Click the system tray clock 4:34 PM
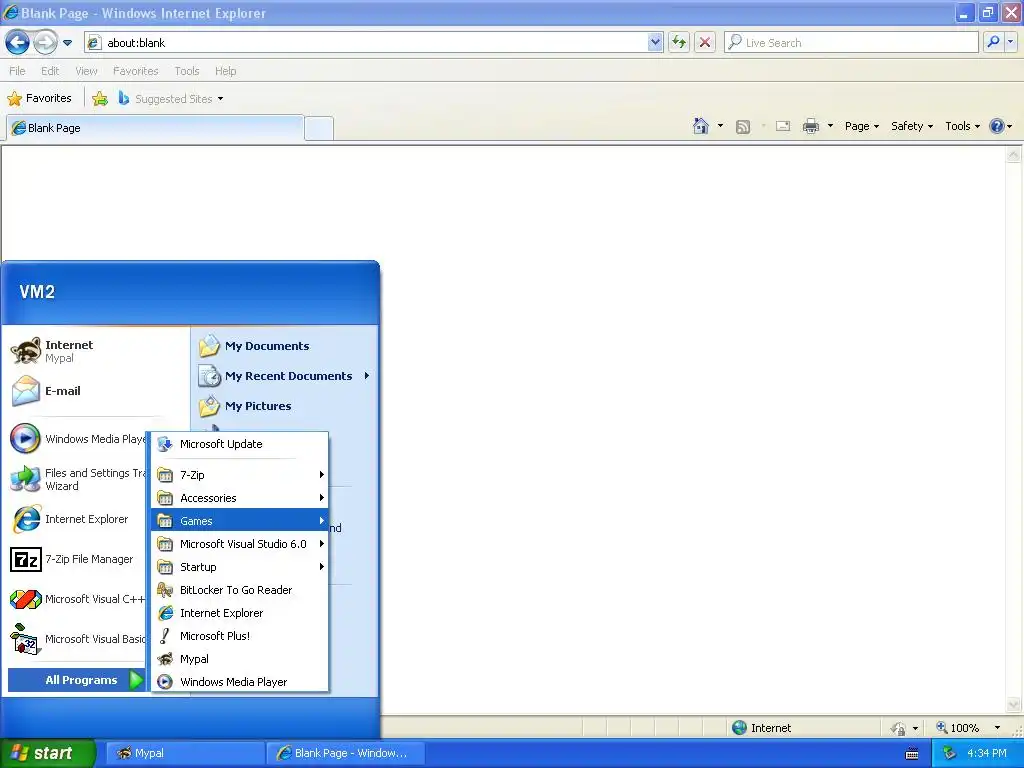The width and height of the screenshot is (1024, 768). point(986,753)
